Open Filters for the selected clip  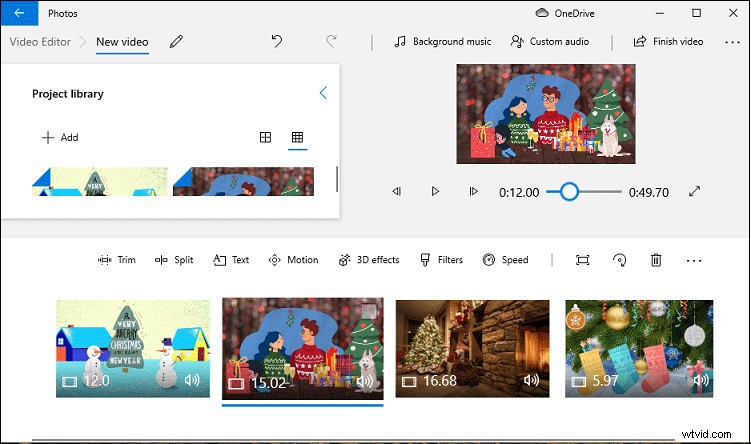[441, 260]
